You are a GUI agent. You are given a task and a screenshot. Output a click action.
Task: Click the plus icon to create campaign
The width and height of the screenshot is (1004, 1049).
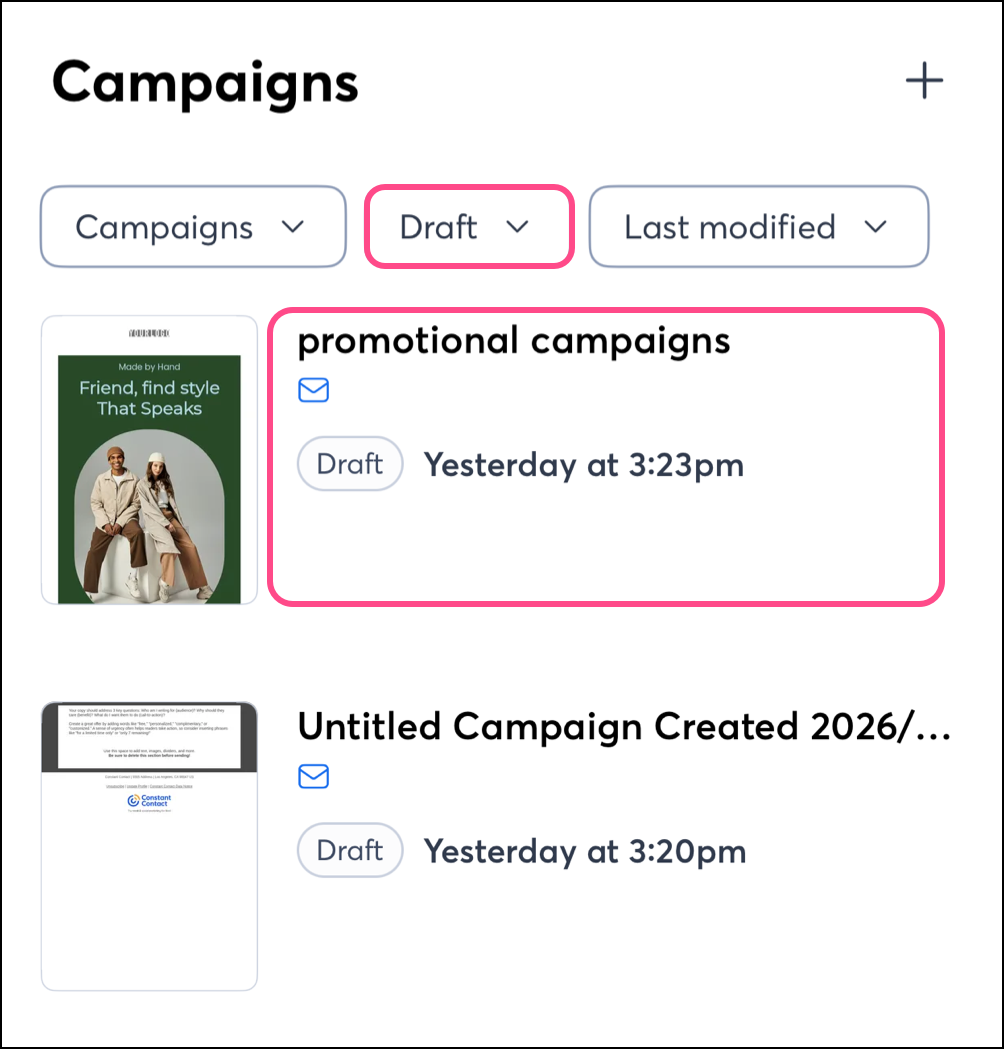(924, 81)
